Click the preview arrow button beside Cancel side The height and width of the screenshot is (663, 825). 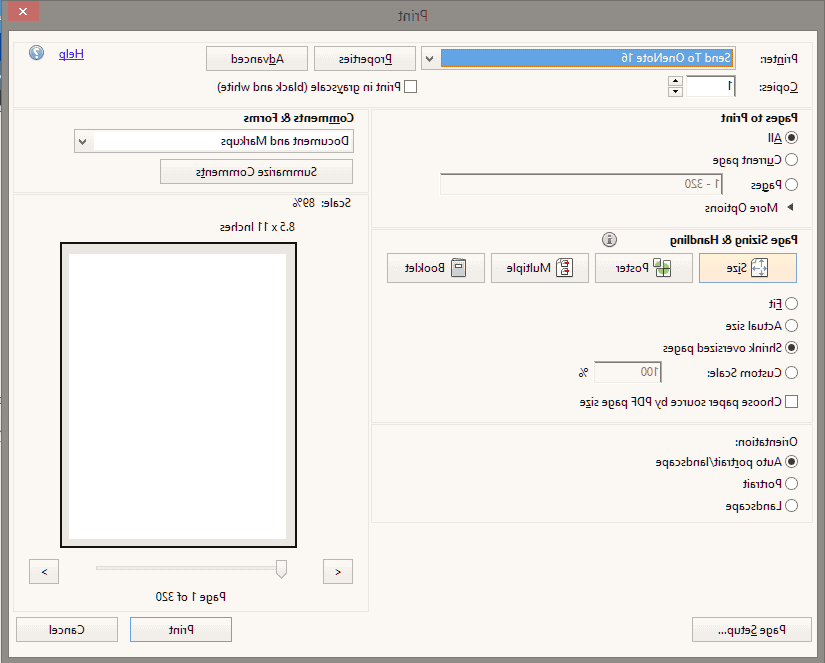pos(44,571)
